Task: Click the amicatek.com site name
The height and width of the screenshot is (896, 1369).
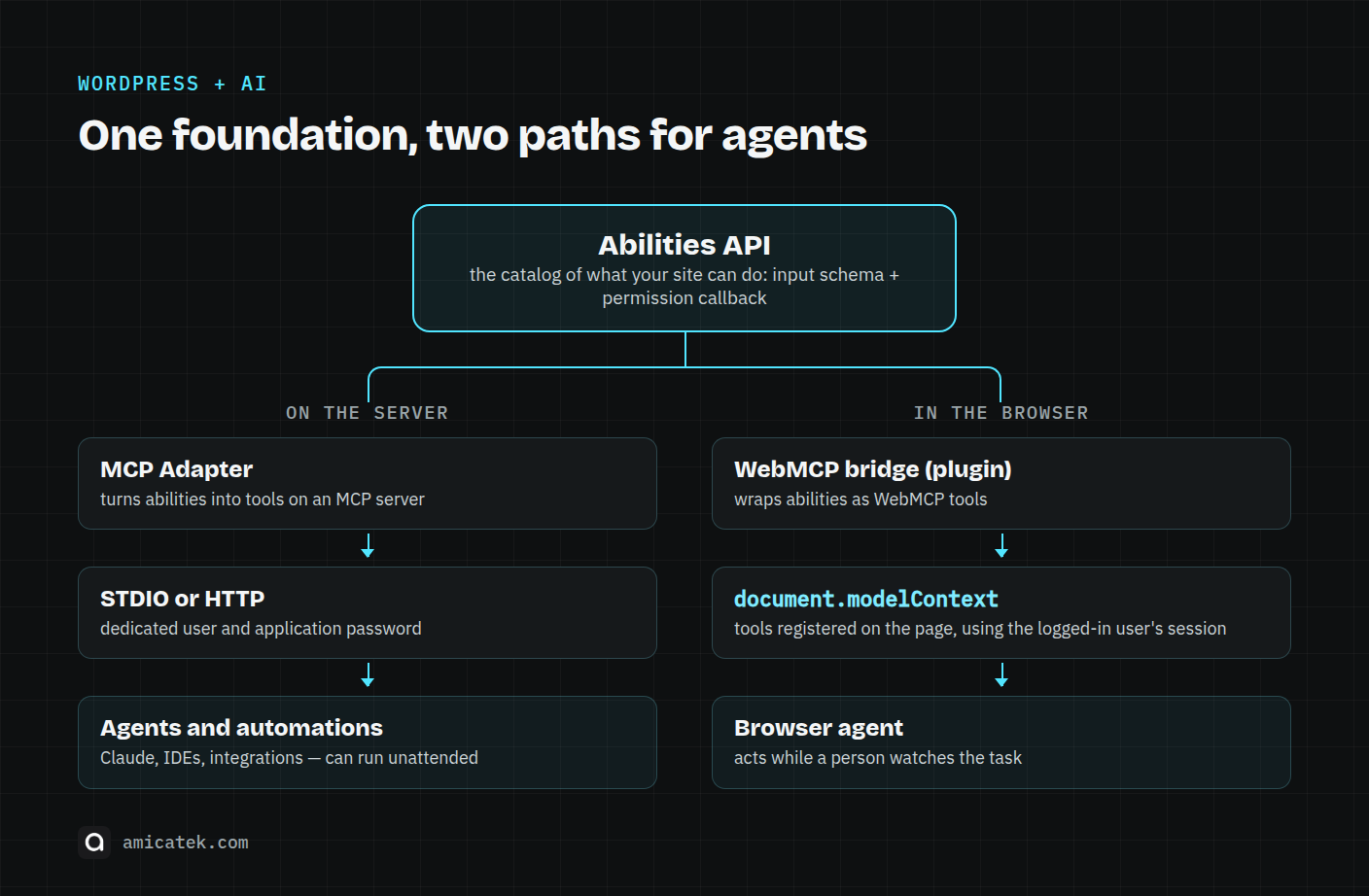Action: [186, 843]
